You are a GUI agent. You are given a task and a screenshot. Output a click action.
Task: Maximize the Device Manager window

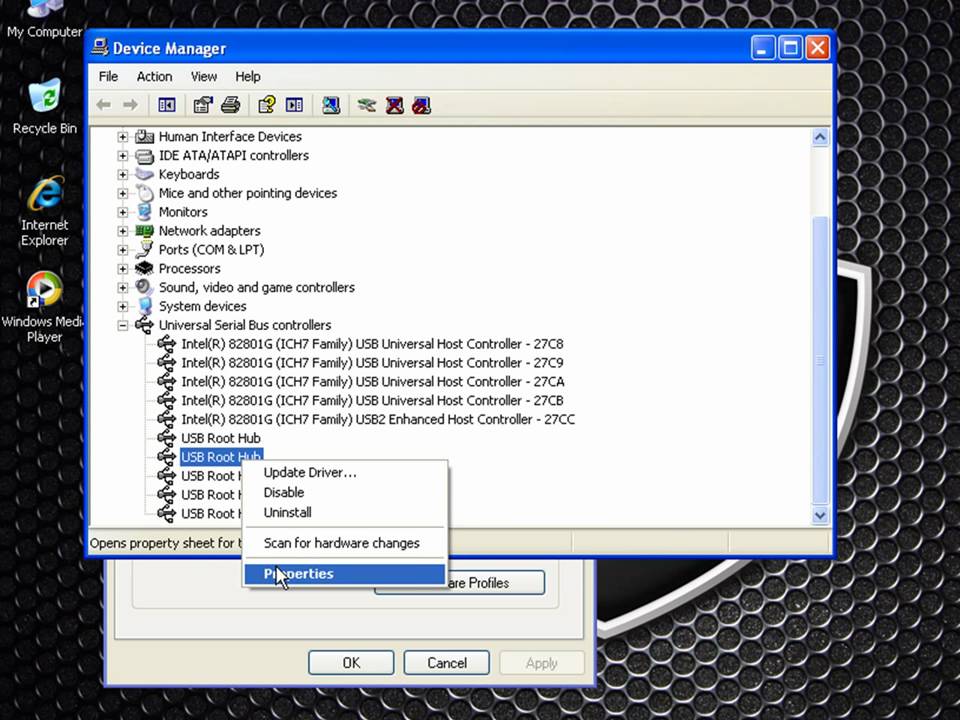point(790,48)
